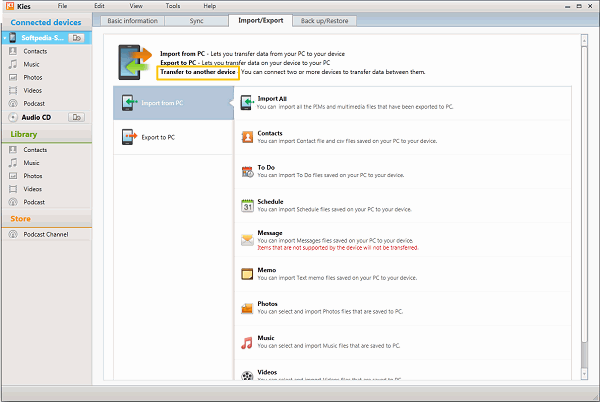600x402 pixels.
Task: Click the Photos import icon
Action: 246,308
